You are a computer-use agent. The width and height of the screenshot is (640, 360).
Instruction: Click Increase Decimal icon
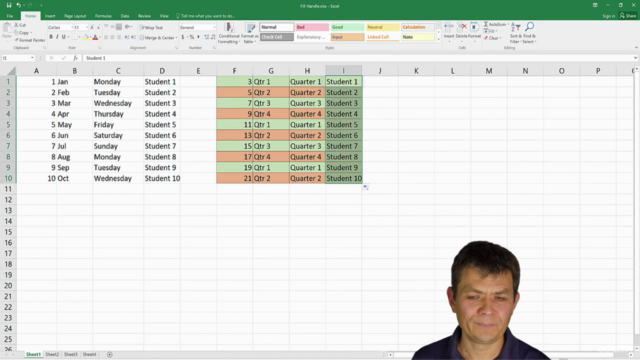(206, 37)
